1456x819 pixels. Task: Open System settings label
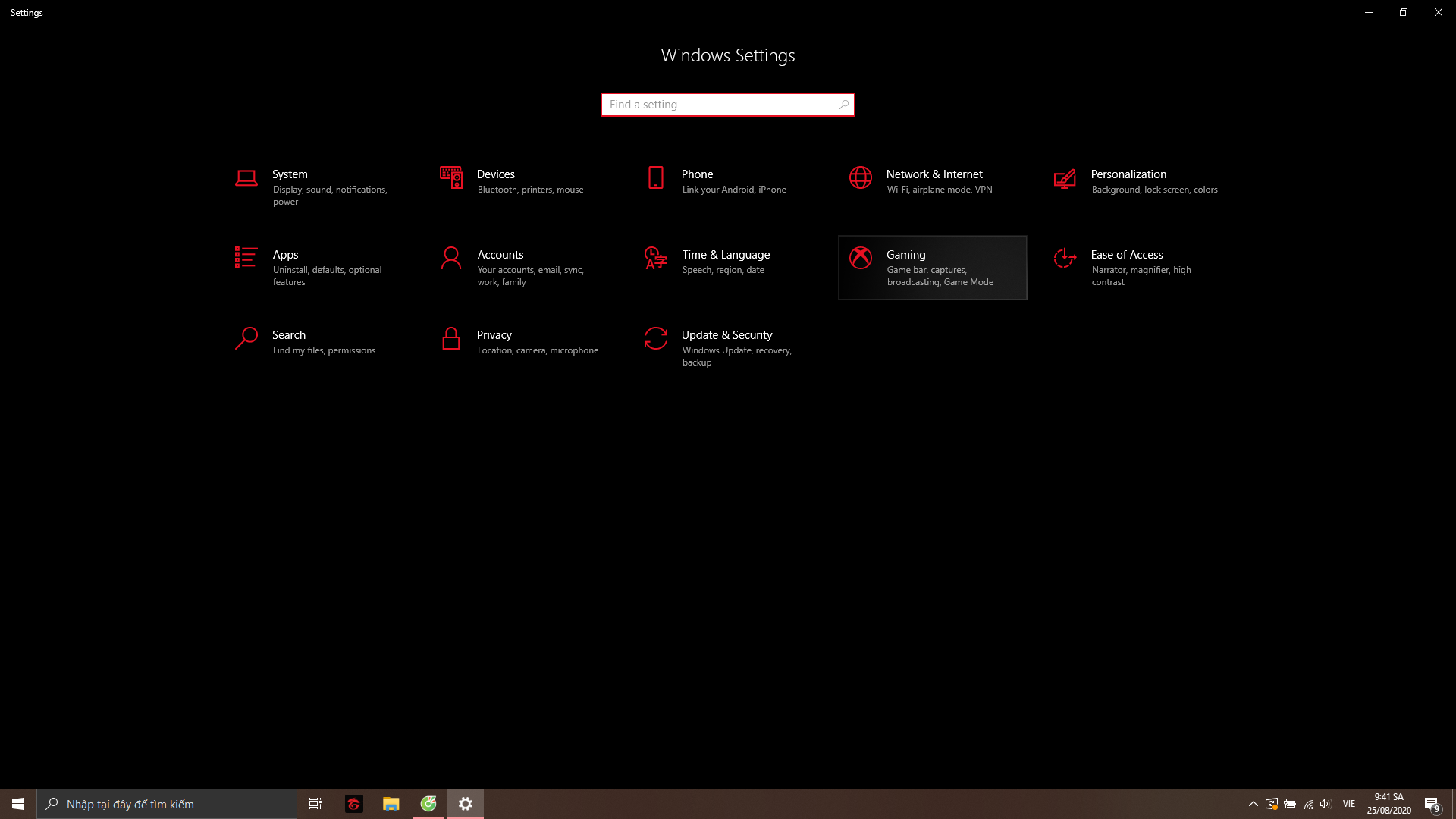tap(290, 174)
